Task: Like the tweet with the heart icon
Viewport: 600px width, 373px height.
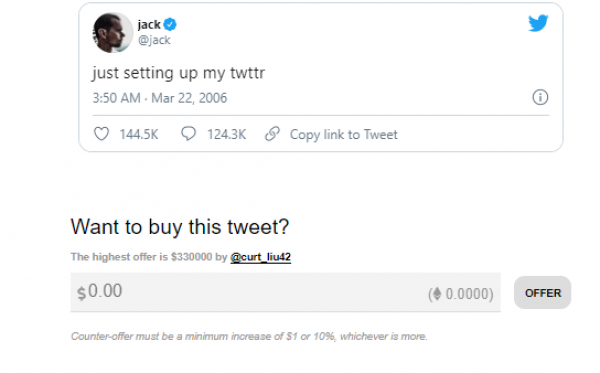Action: click(101, 134)
